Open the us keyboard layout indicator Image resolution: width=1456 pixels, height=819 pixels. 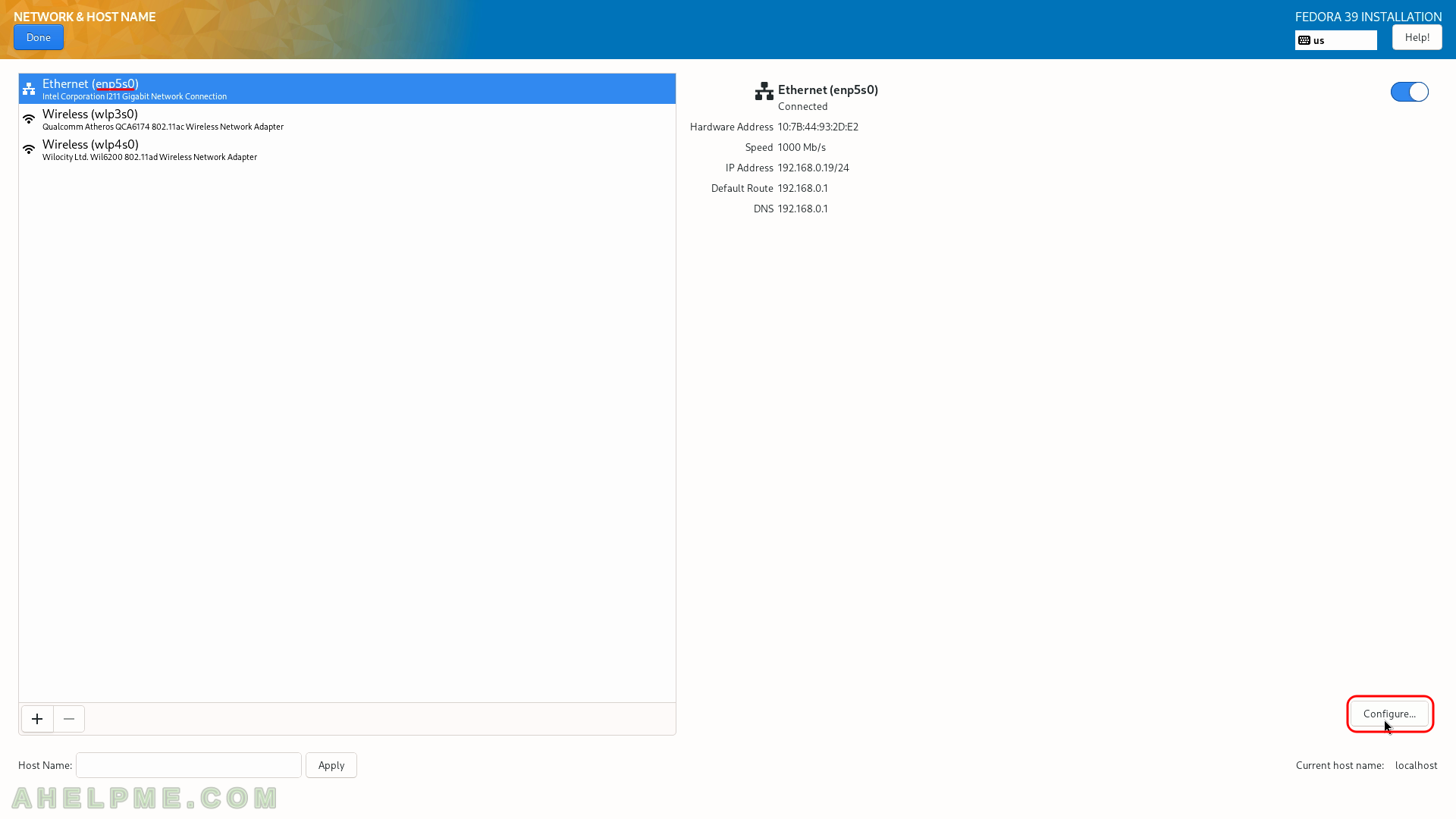[x=1335, y=40]
